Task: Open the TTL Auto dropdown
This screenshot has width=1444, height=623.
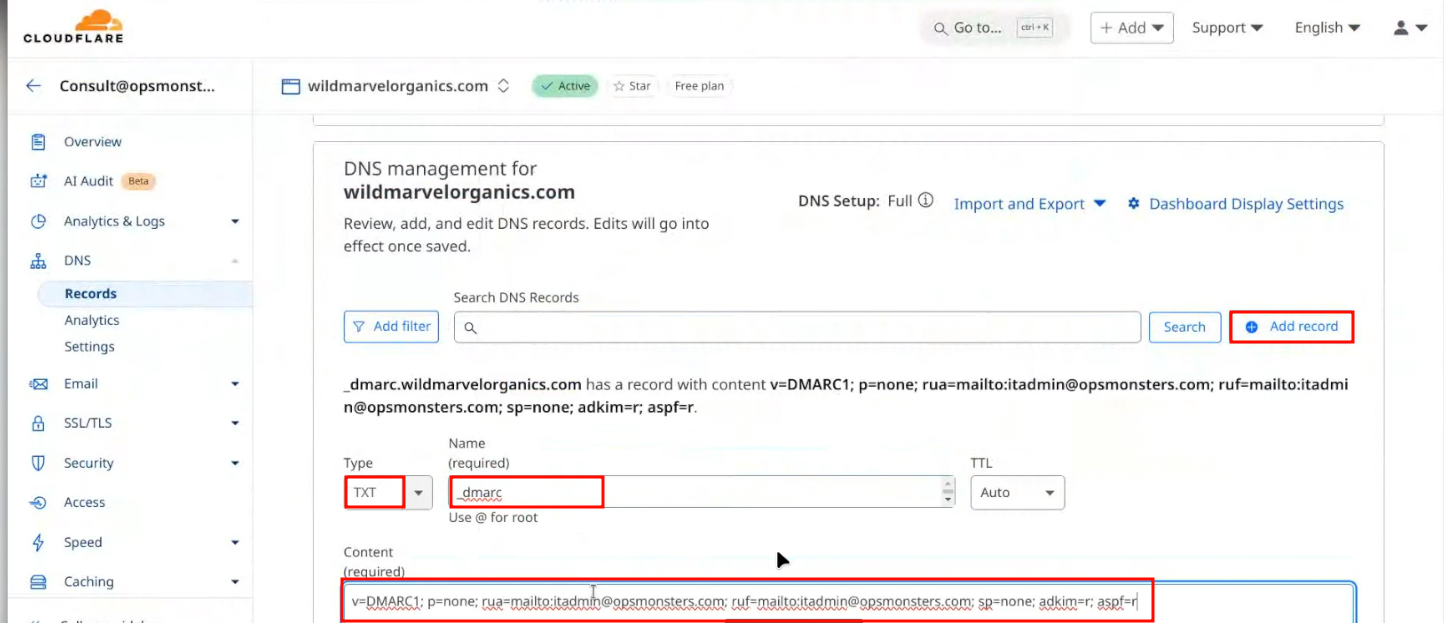Action: pos(1017,492)
